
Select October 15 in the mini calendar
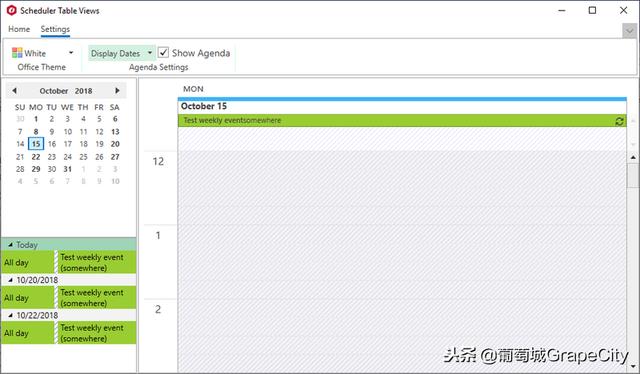click(x=36, y=144)
